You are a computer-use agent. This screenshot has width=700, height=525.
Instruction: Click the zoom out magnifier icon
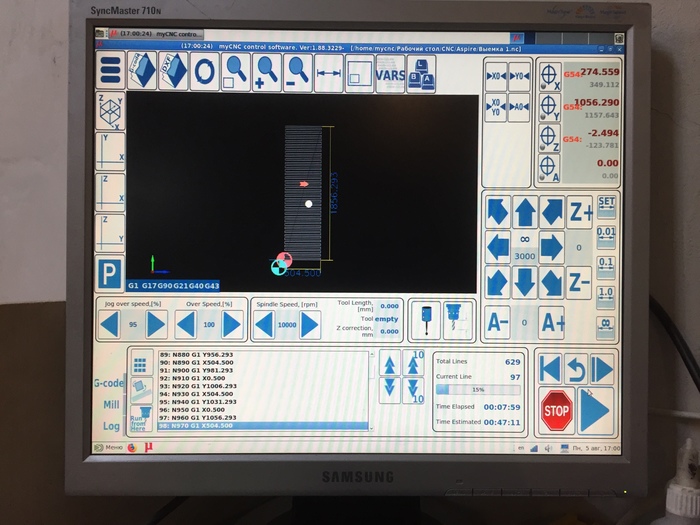click(x=298, y=72)
